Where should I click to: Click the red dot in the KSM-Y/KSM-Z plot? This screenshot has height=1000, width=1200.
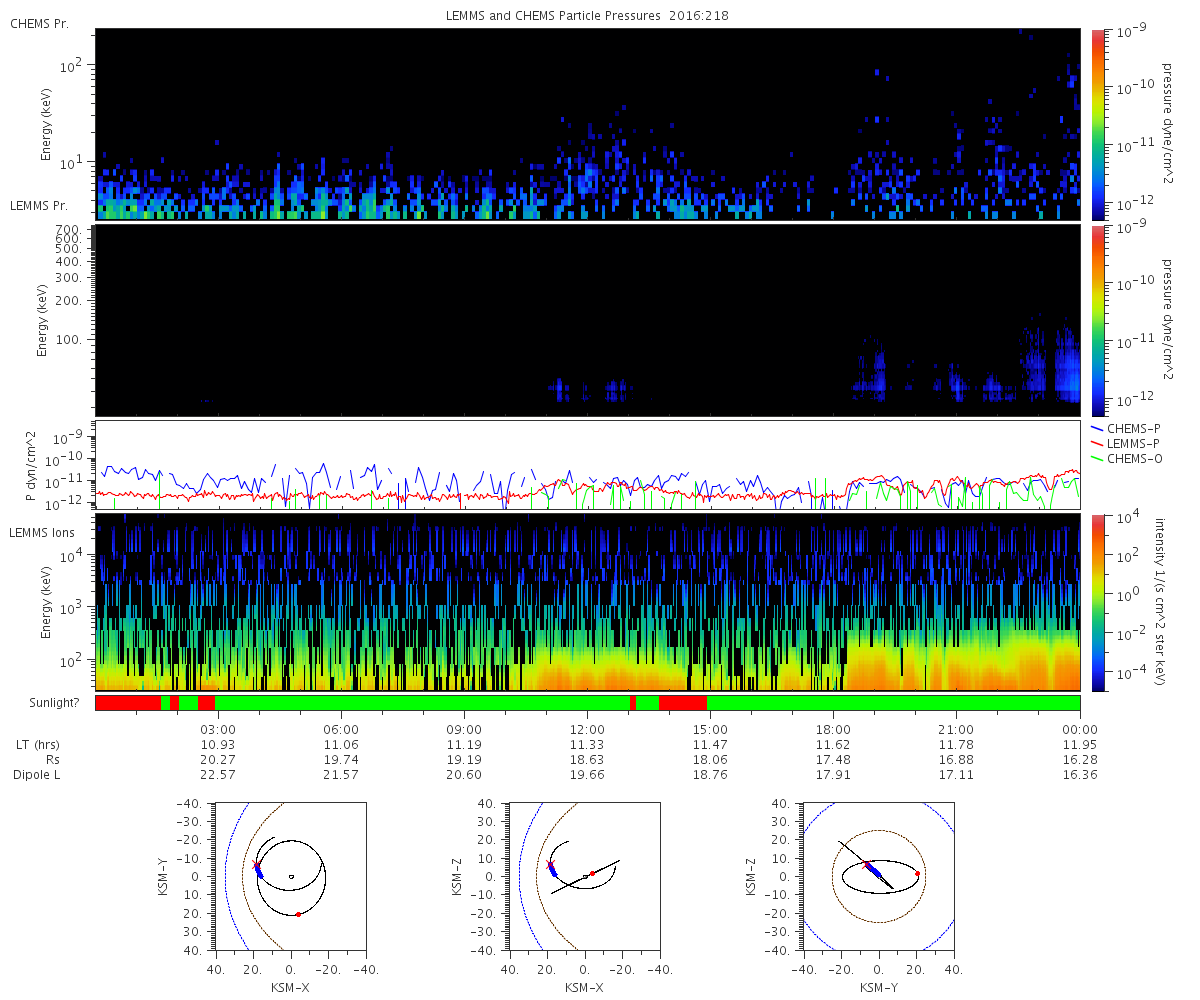point(917,874)
